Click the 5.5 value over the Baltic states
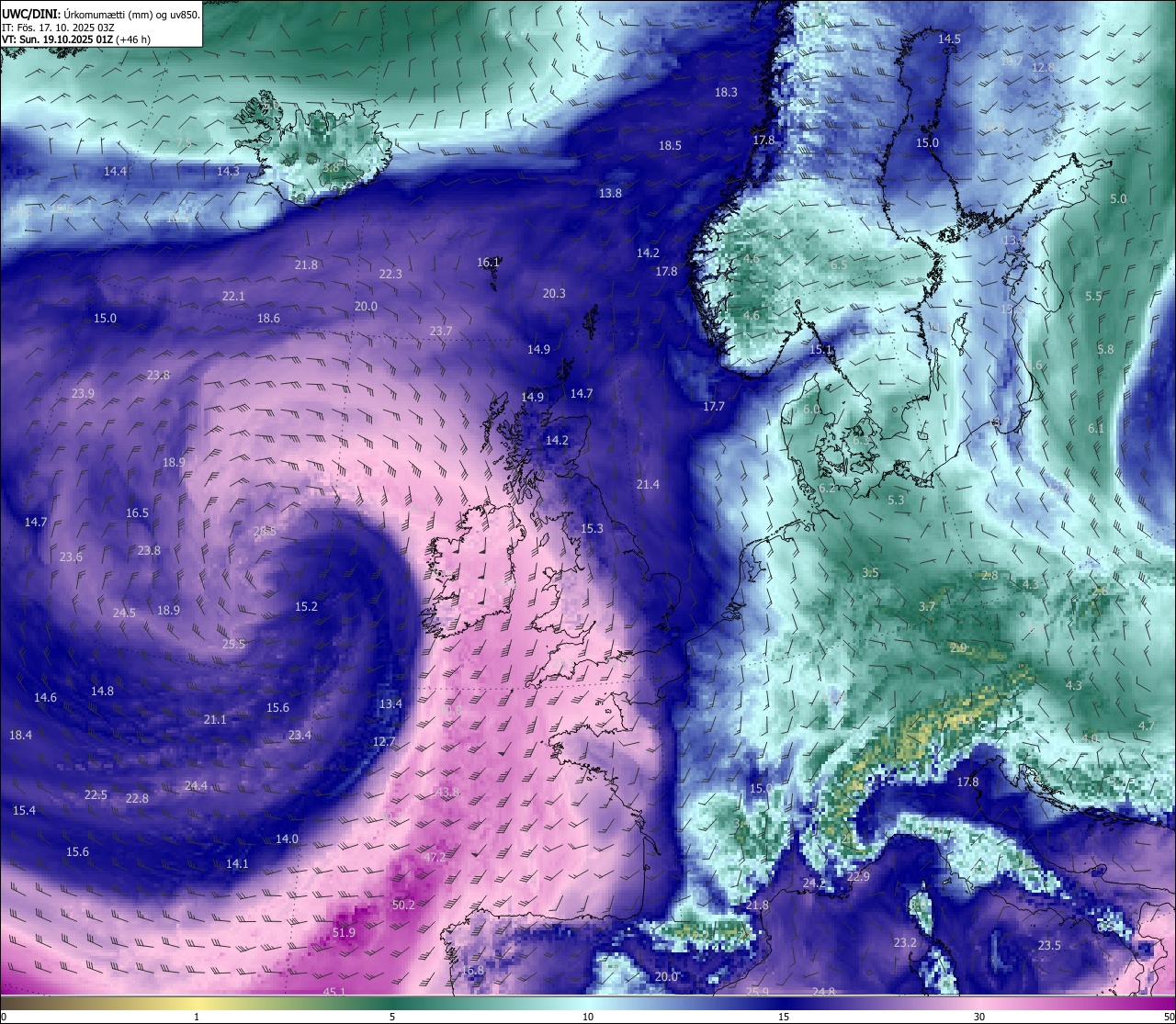Image resolution: width=1176 pixels, height=1024 pixels. [1093, 296]
